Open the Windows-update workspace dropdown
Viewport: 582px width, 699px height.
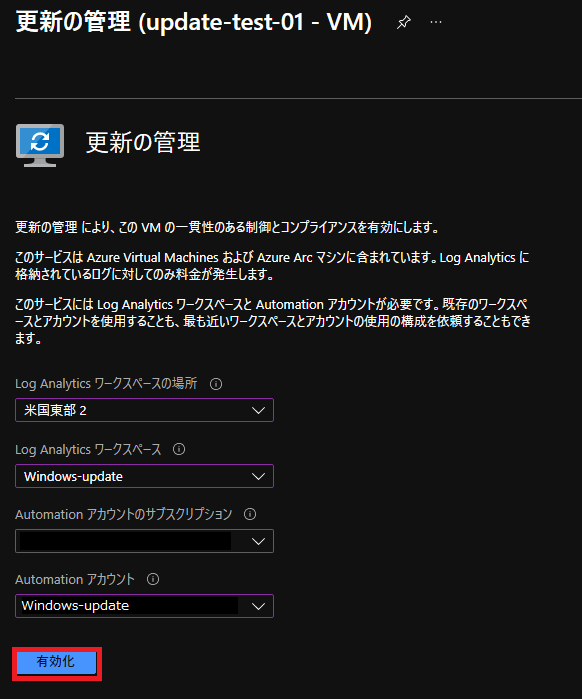click(144, 476)
